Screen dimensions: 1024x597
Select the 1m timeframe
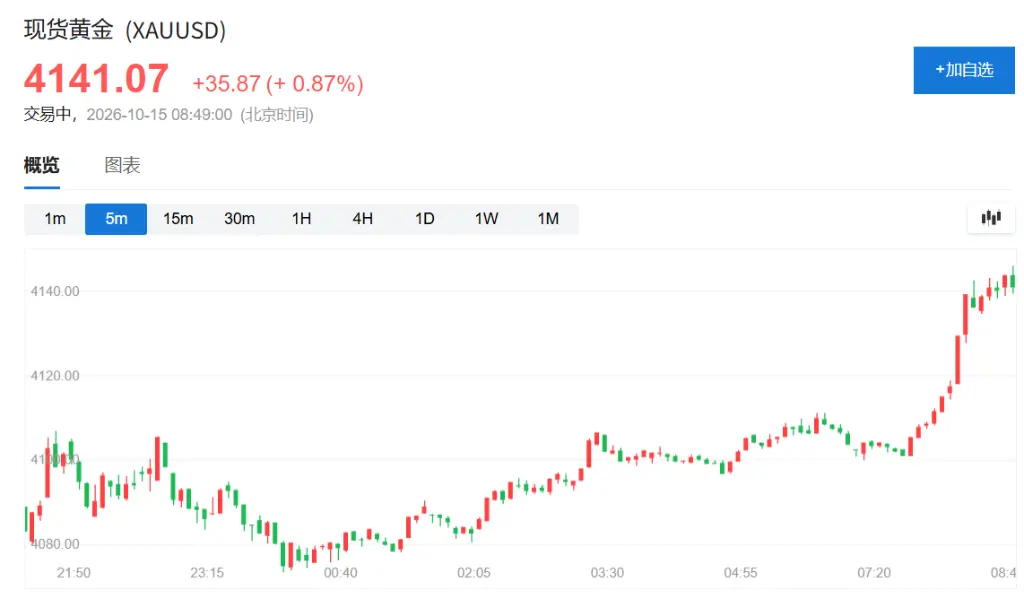55,219
